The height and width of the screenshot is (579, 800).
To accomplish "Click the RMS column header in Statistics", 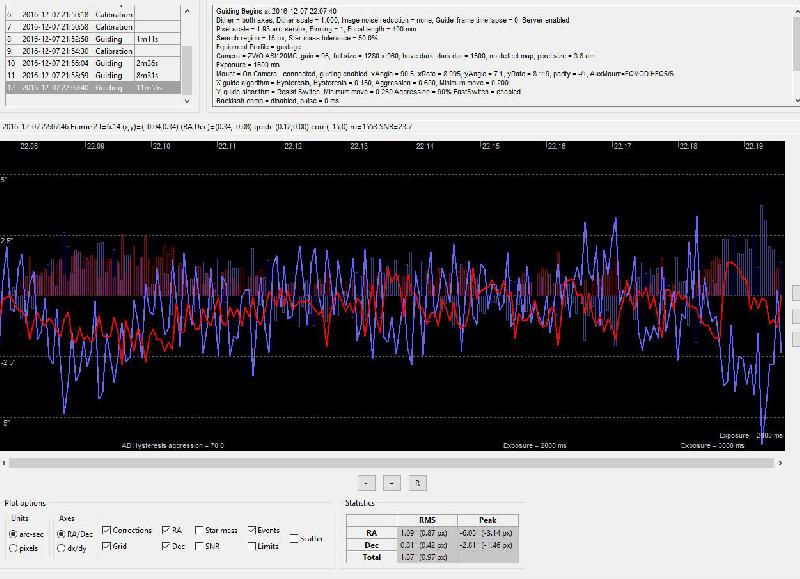I will click(427, 520).
